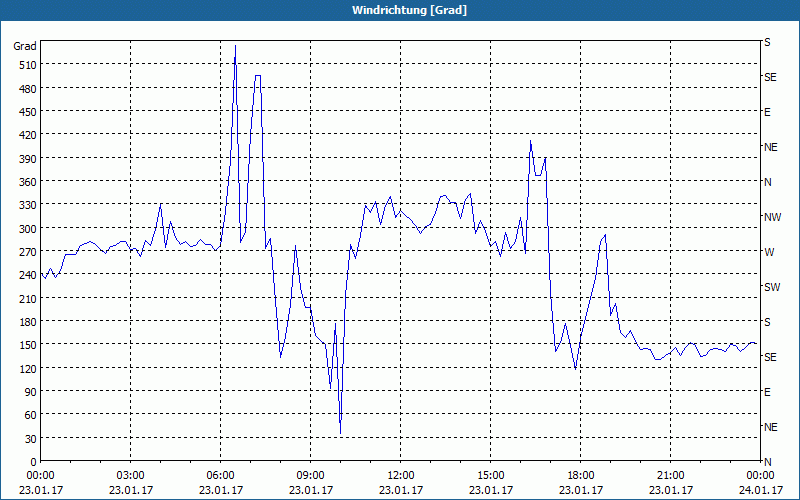
Task: Click the 210 y-axis tick label
Action: 28,299
